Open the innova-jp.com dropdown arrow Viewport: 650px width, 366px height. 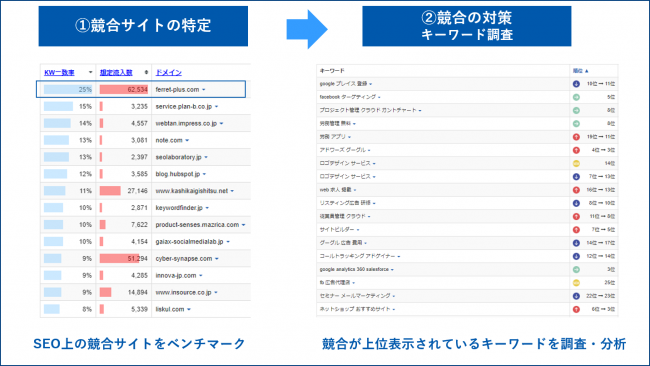(201, 276)
